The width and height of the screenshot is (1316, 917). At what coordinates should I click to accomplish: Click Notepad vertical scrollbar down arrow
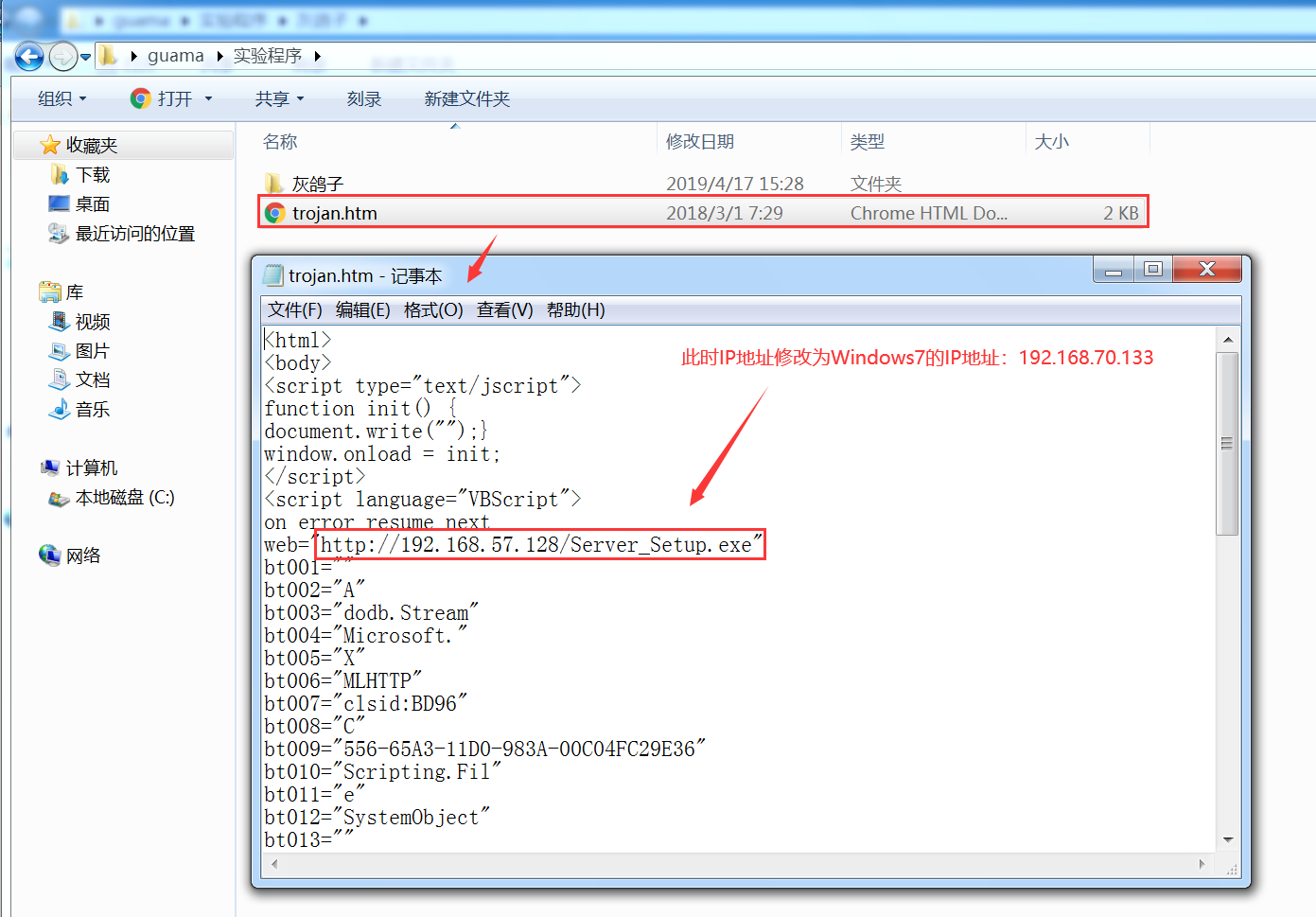coord(1227,839)
